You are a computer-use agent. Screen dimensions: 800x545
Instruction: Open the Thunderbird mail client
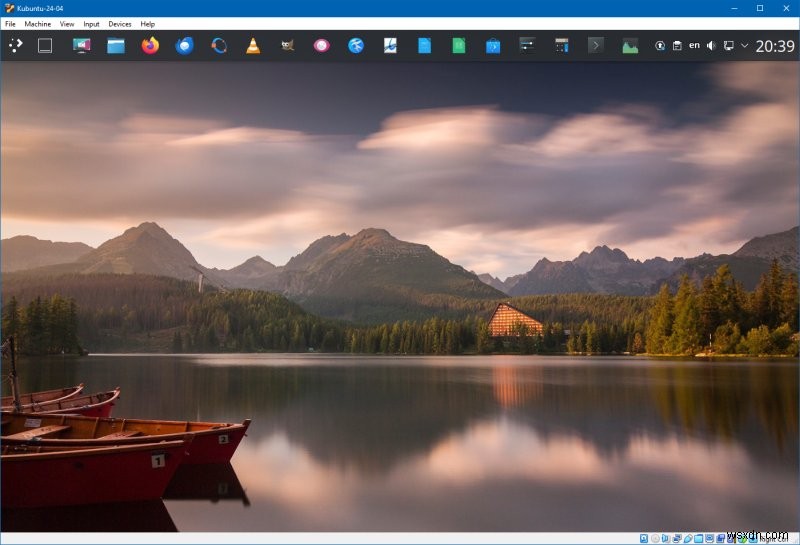coord(185,45)
